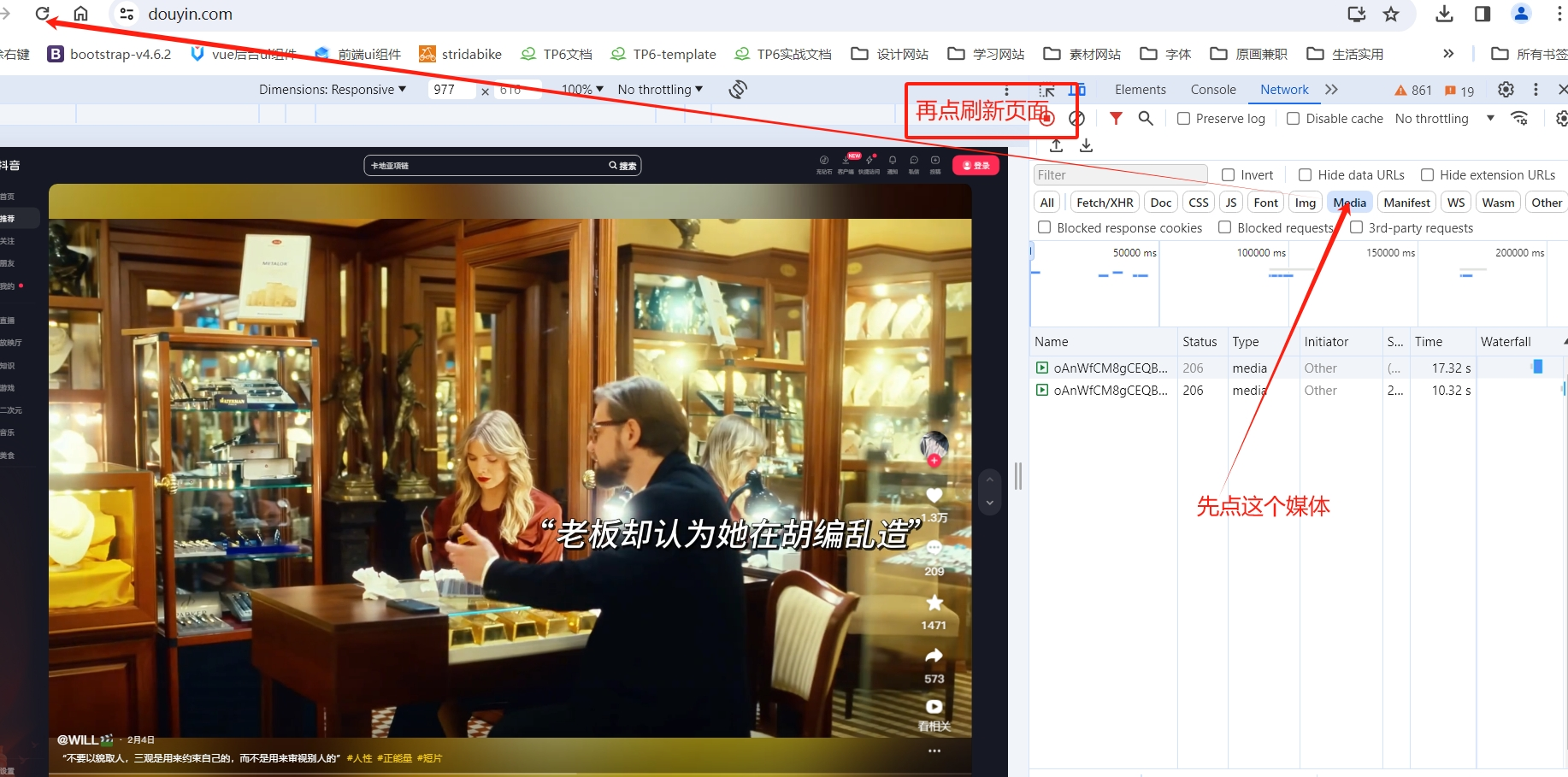The image size is (1568, 777).
Task: Filter requests by Media type
Action: (1350, 203)
